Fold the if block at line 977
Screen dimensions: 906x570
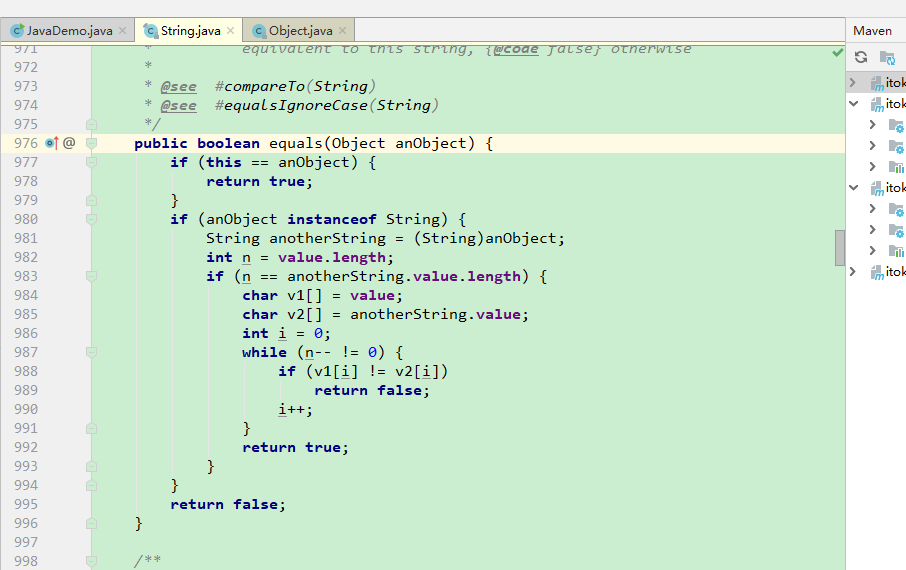[x=91, y=162]
